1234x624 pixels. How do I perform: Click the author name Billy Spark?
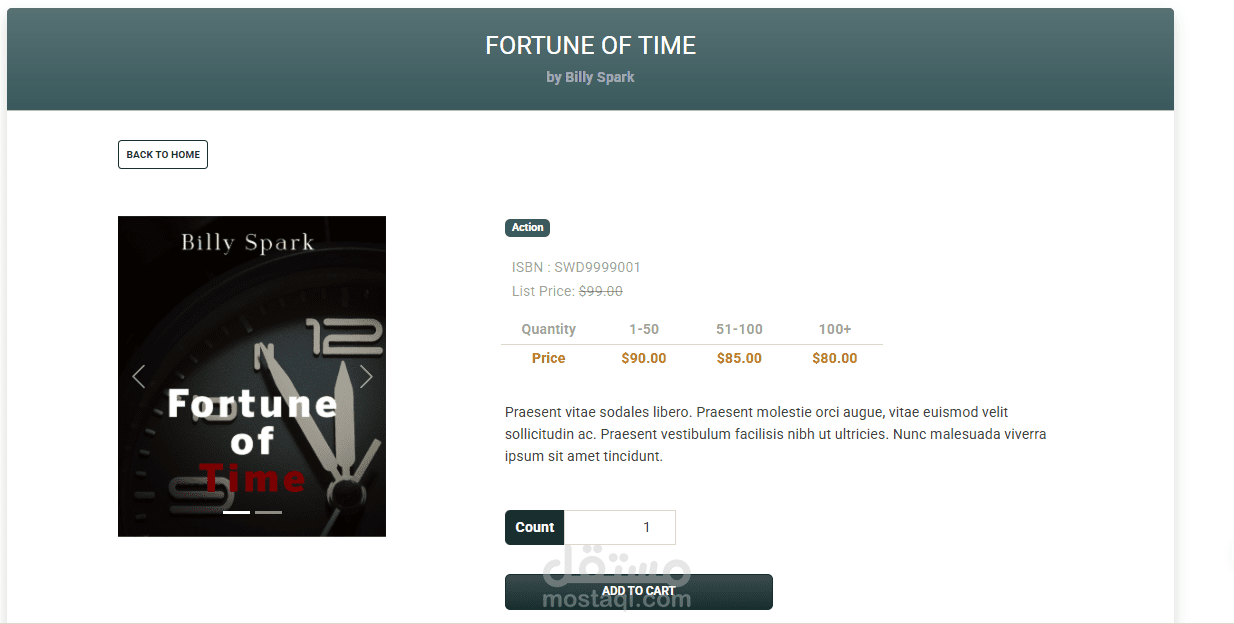pyautogui.click(x=600, y=77)
